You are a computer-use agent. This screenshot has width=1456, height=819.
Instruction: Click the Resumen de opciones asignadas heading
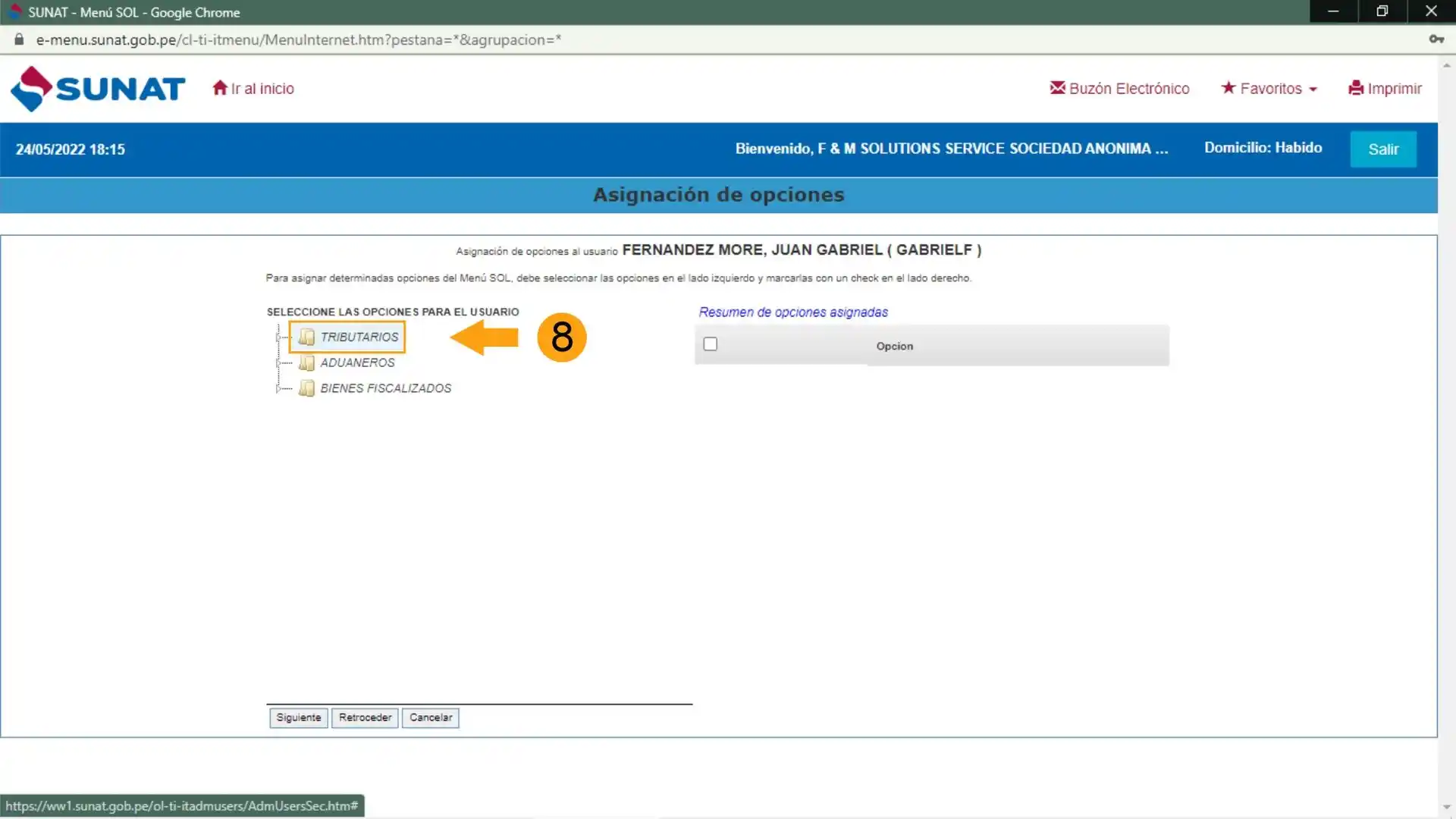tap(793, 312)
